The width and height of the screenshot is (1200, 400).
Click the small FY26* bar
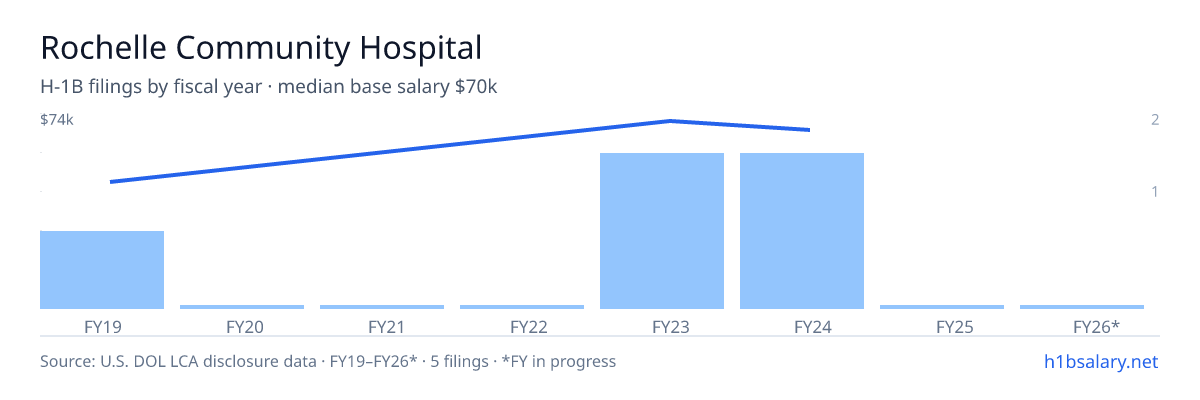coord(1082,307)
